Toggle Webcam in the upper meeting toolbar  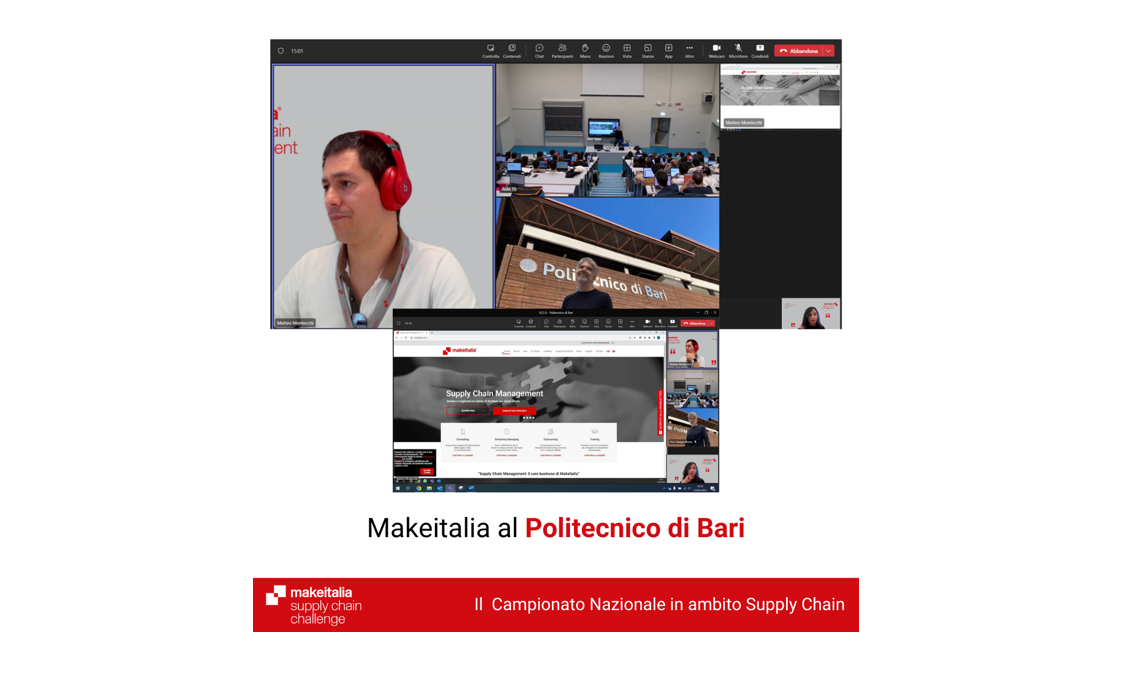[717, 51]
